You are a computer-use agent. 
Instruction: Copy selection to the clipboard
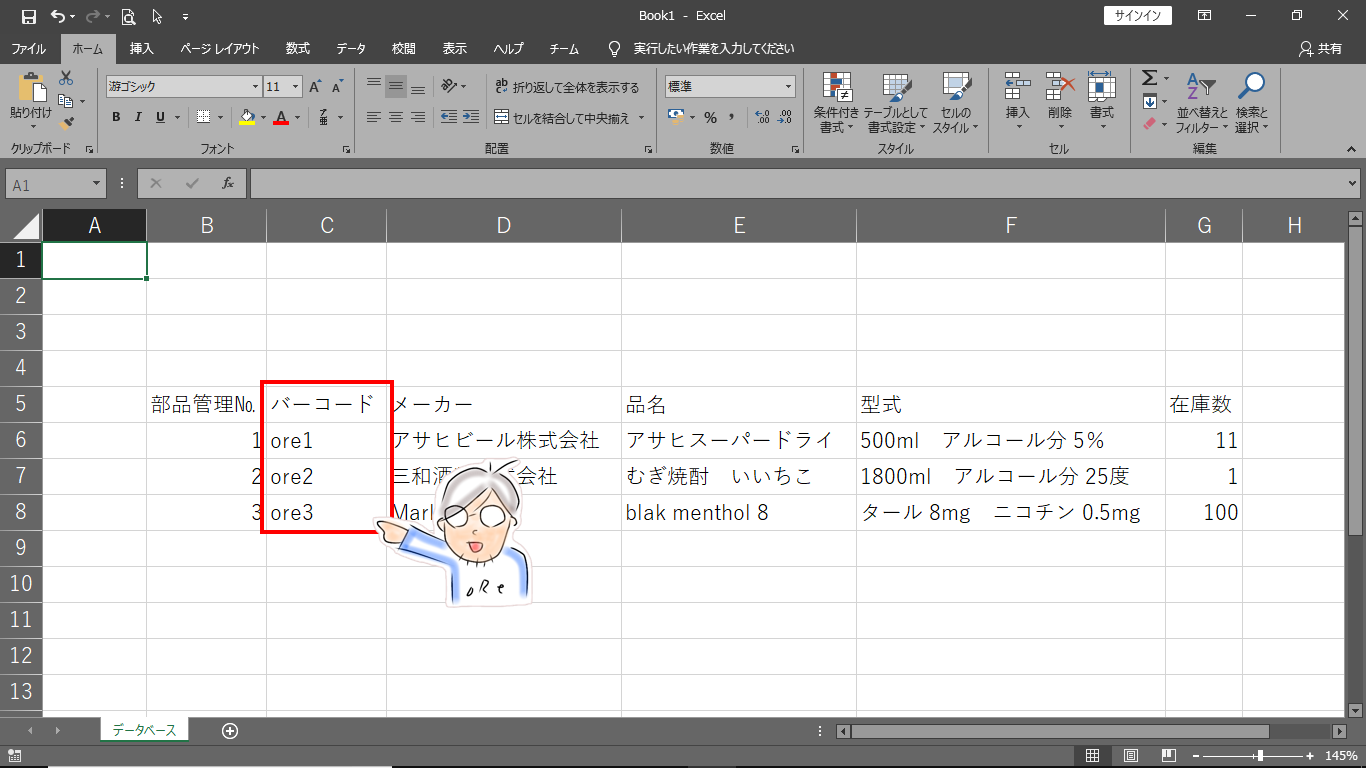[x=65, y=101]
